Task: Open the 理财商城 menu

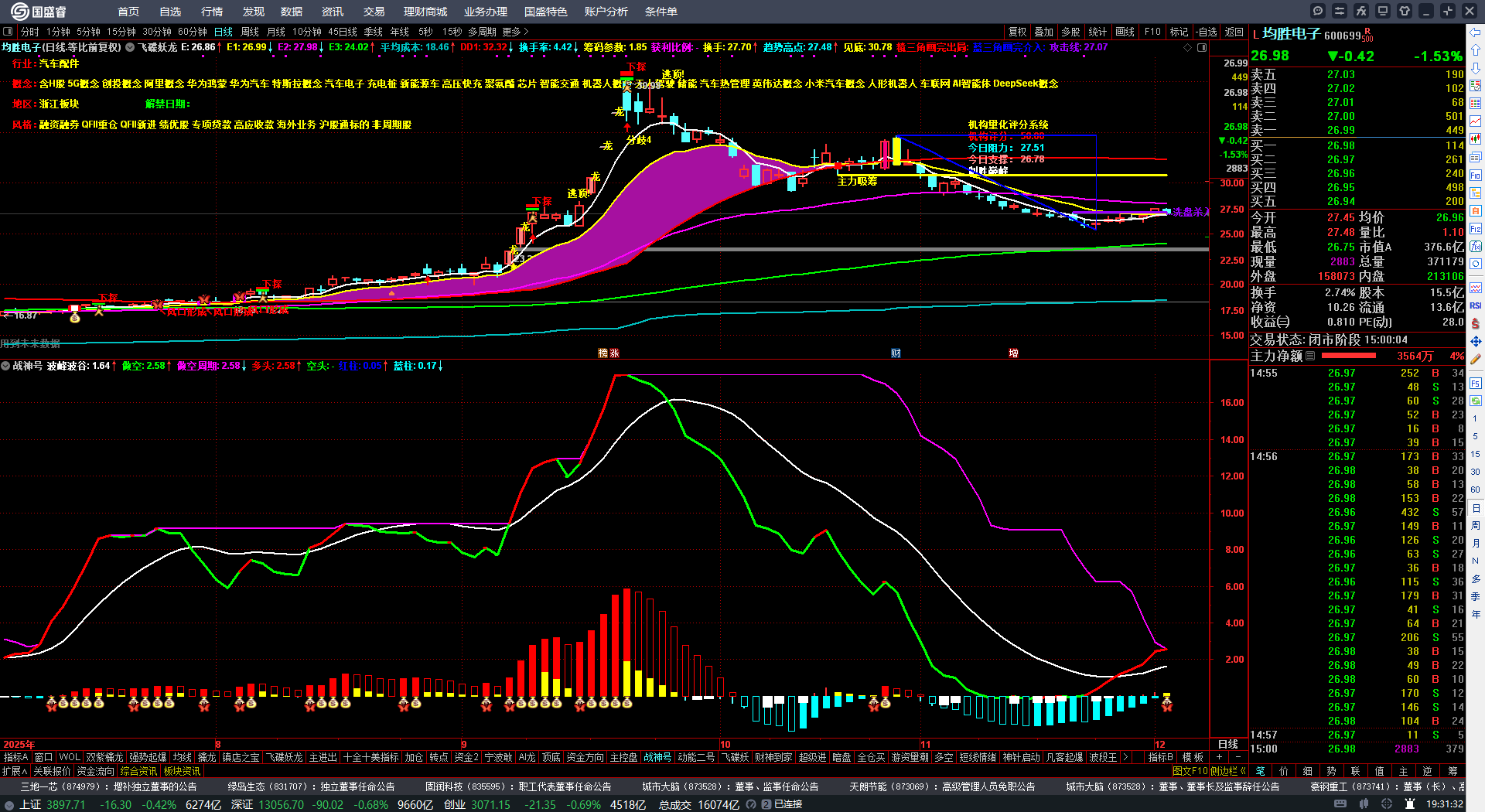Action: 425,12
